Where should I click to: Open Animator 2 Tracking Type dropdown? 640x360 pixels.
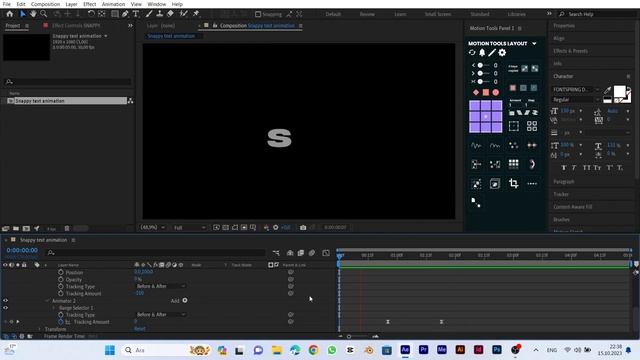(x=160, y=315)
